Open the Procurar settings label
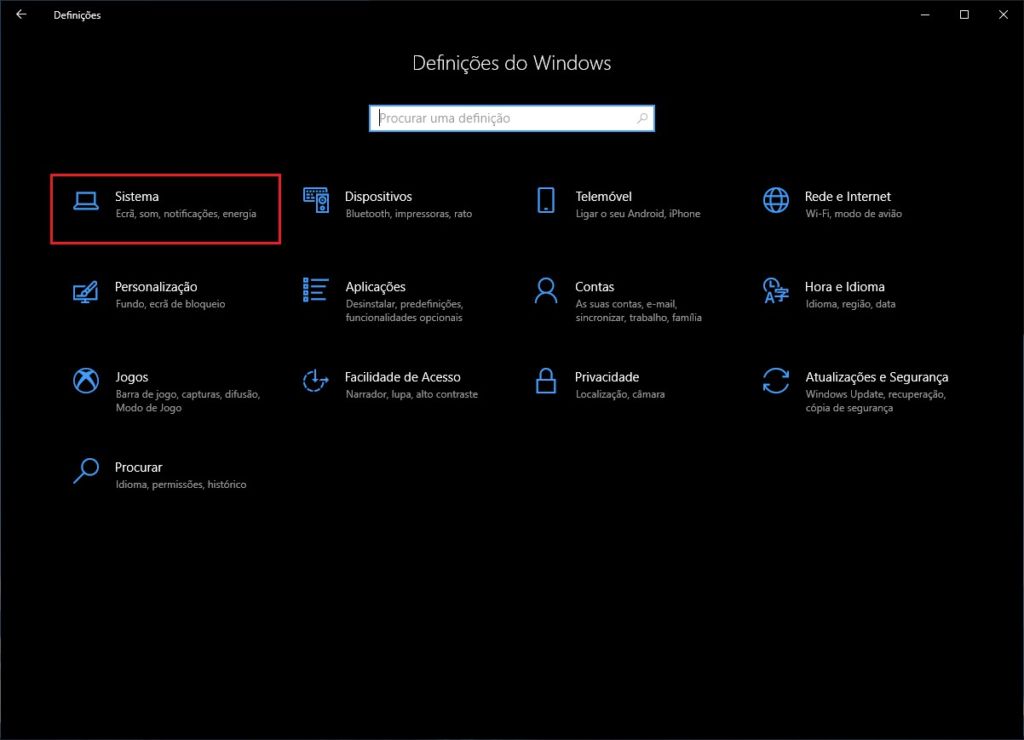The image size is (1024, 740). pyautogui.click(x=138, y=467)
